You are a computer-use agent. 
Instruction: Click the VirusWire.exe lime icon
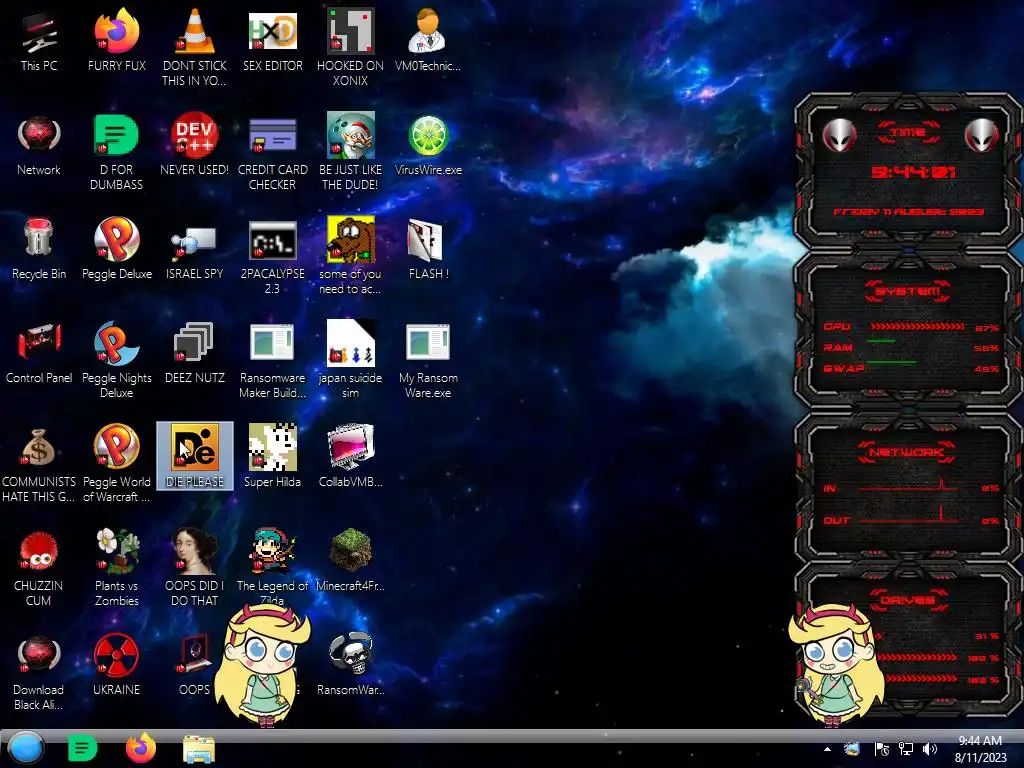point(428,145)
